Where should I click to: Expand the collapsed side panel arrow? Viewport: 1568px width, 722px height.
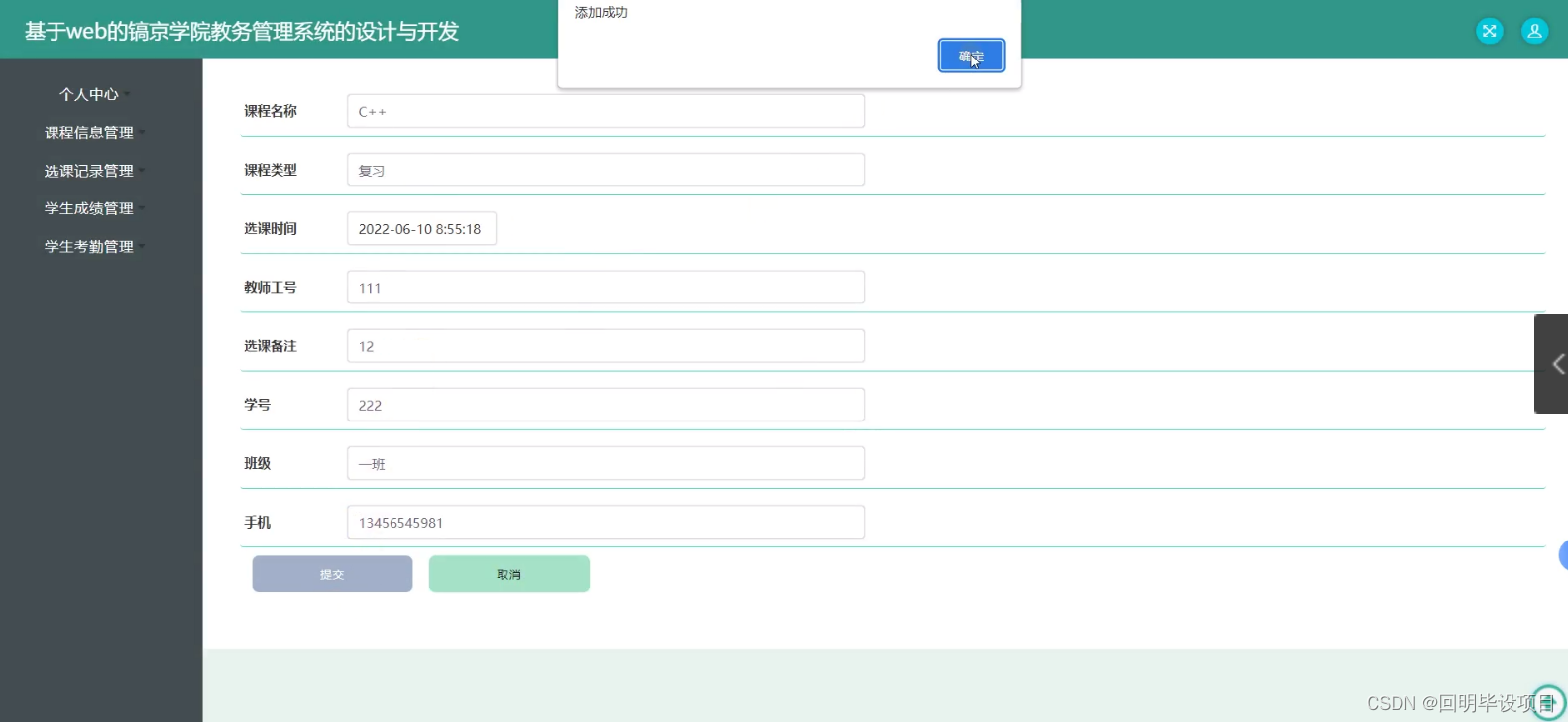[x=1553, y=364]
